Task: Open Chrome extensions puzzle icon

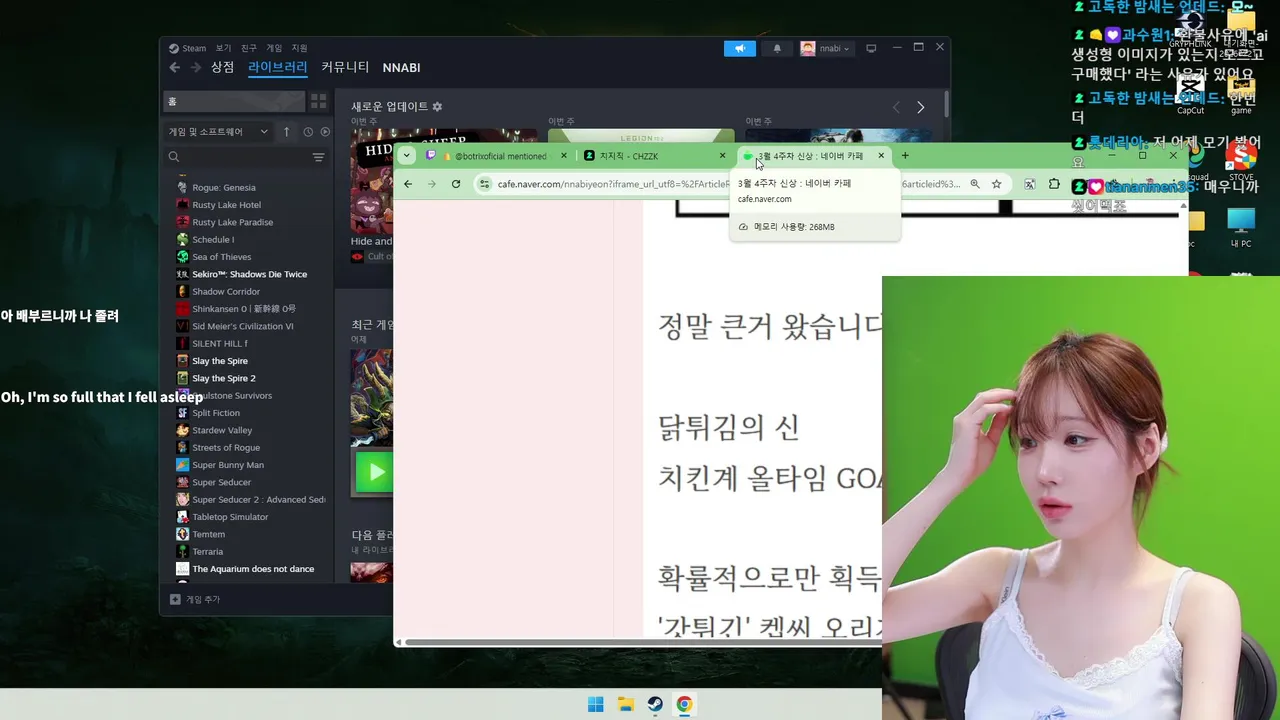Action: [1054, 184]
